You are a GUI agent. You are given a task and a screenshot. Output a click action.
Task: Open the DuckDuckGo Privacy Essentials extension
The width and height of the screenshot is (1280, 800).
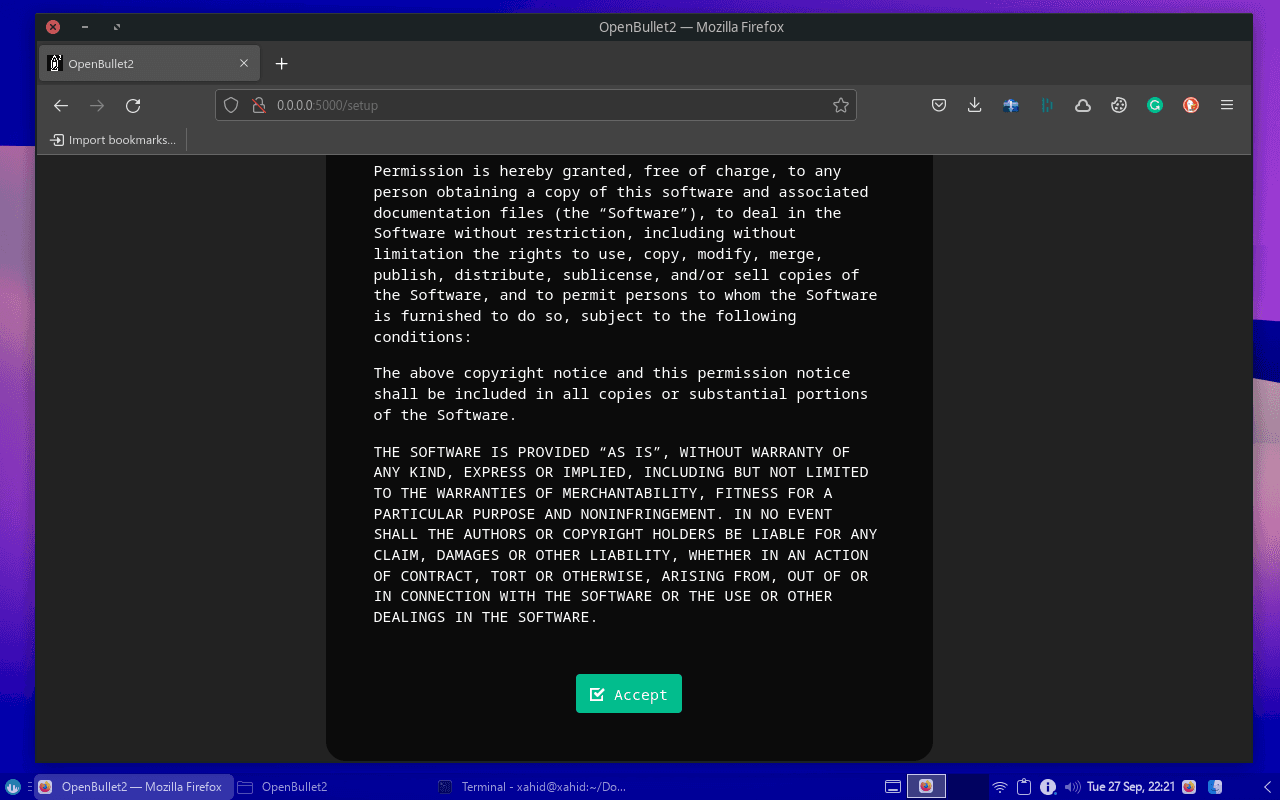pyautogui.click(x=1190, y=105)
